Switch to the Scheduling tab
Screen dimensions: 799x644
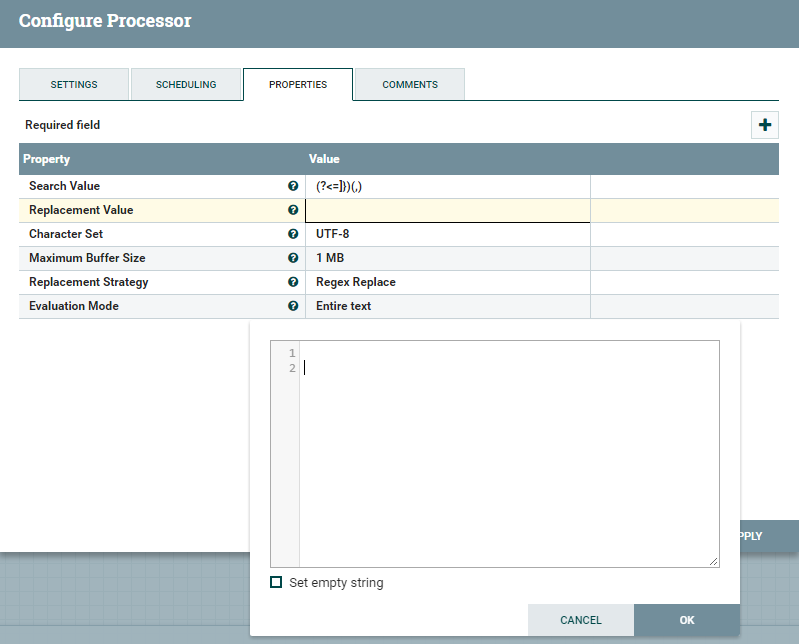pyautogui.click(x=186, y=85)
